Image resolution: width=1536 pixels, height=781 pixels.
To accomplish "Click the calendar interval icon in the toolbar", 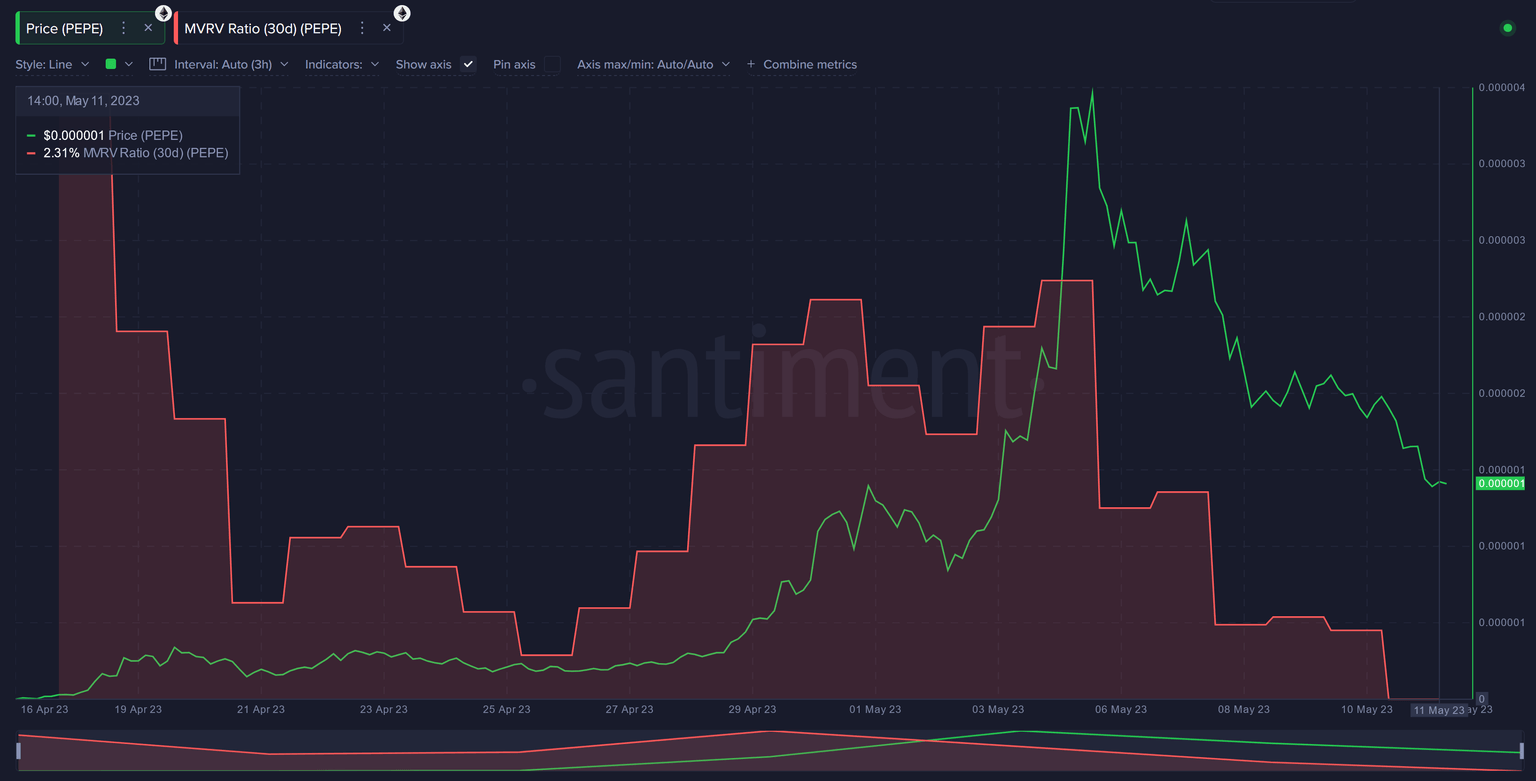I will [157, 63].
